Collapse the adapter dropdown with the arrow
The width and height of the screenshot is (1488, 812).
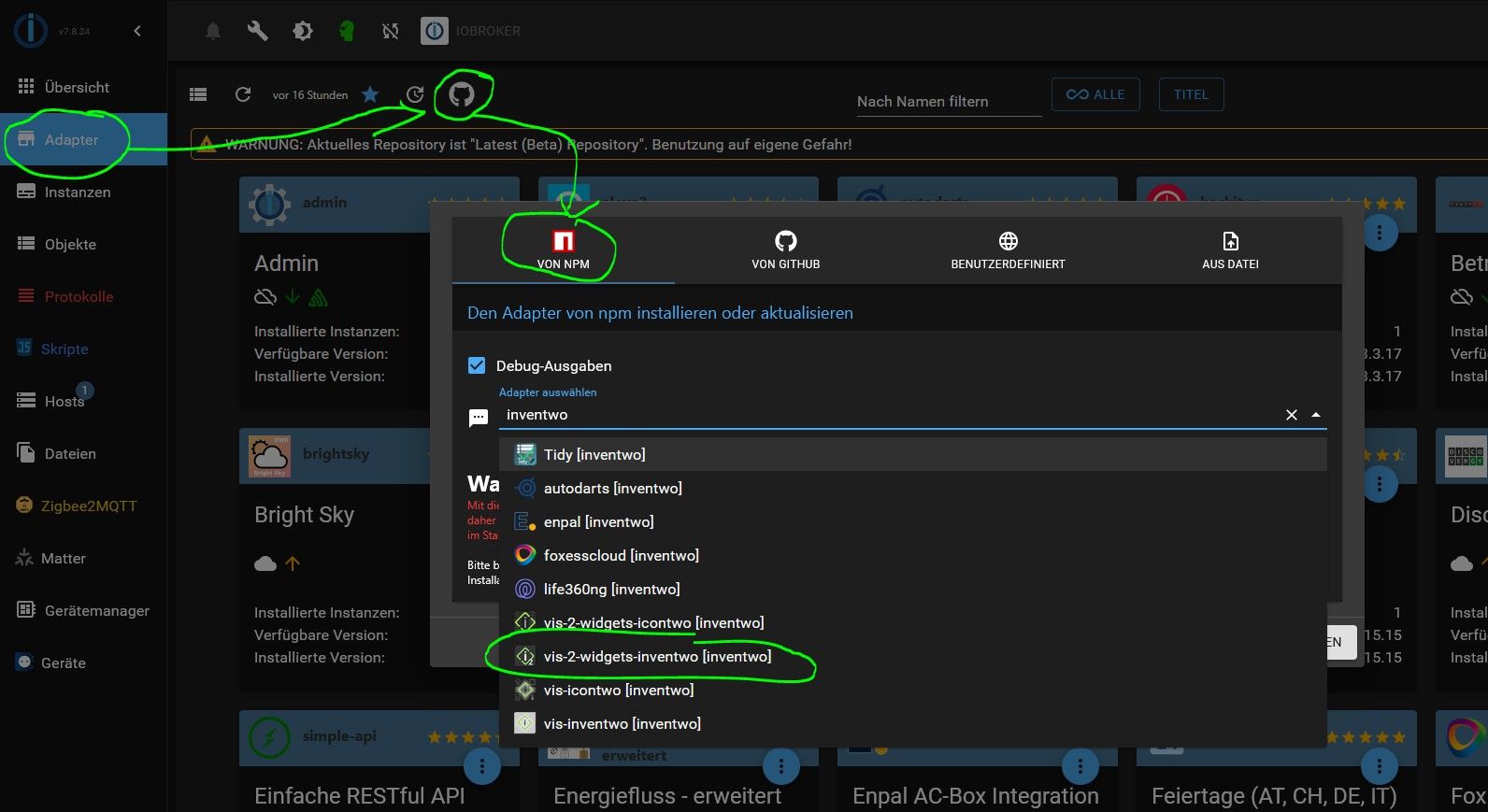[1316, 415]
